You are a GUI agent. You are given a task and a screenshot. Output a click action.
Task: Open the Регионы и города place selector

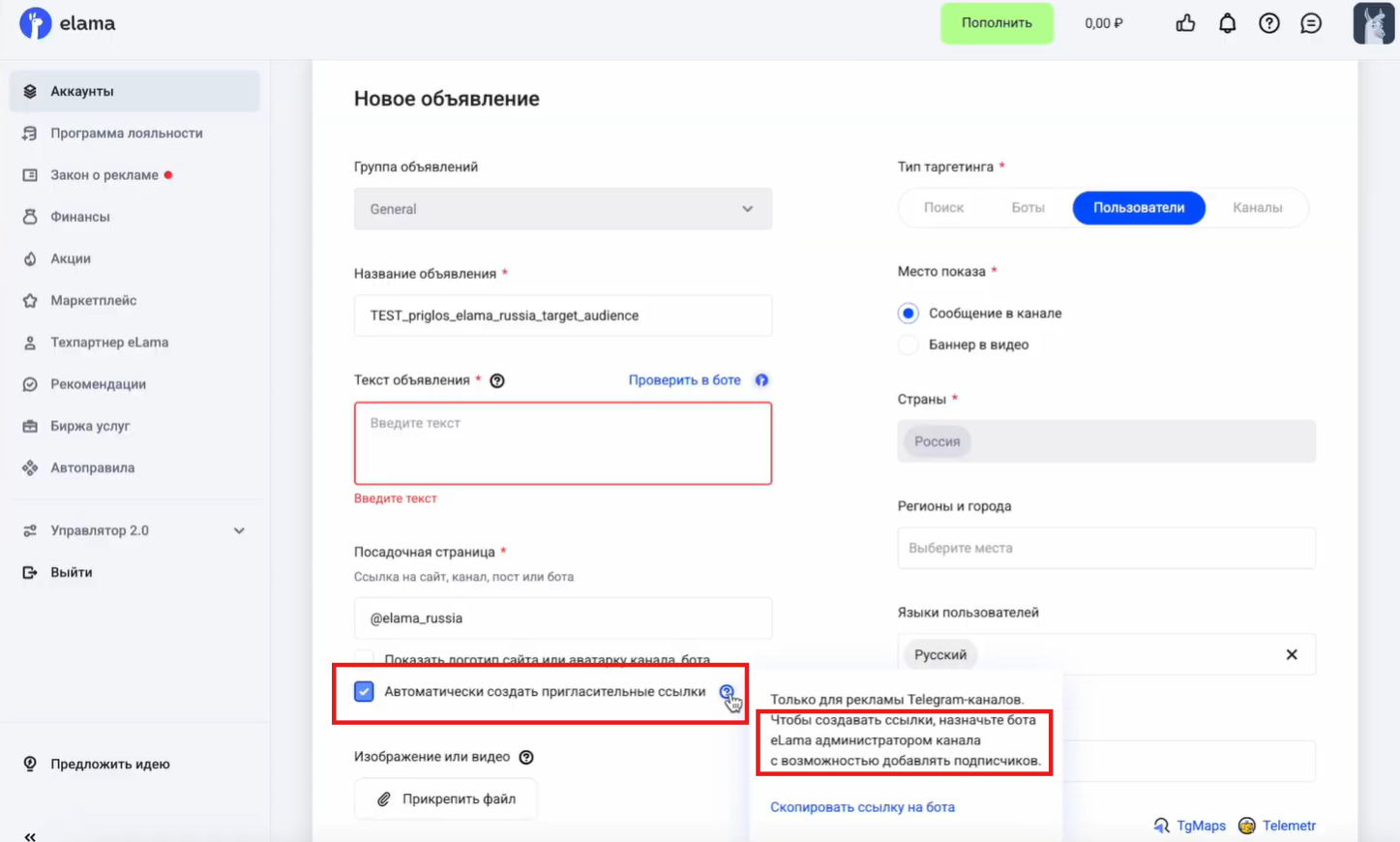pos(1106,548)
